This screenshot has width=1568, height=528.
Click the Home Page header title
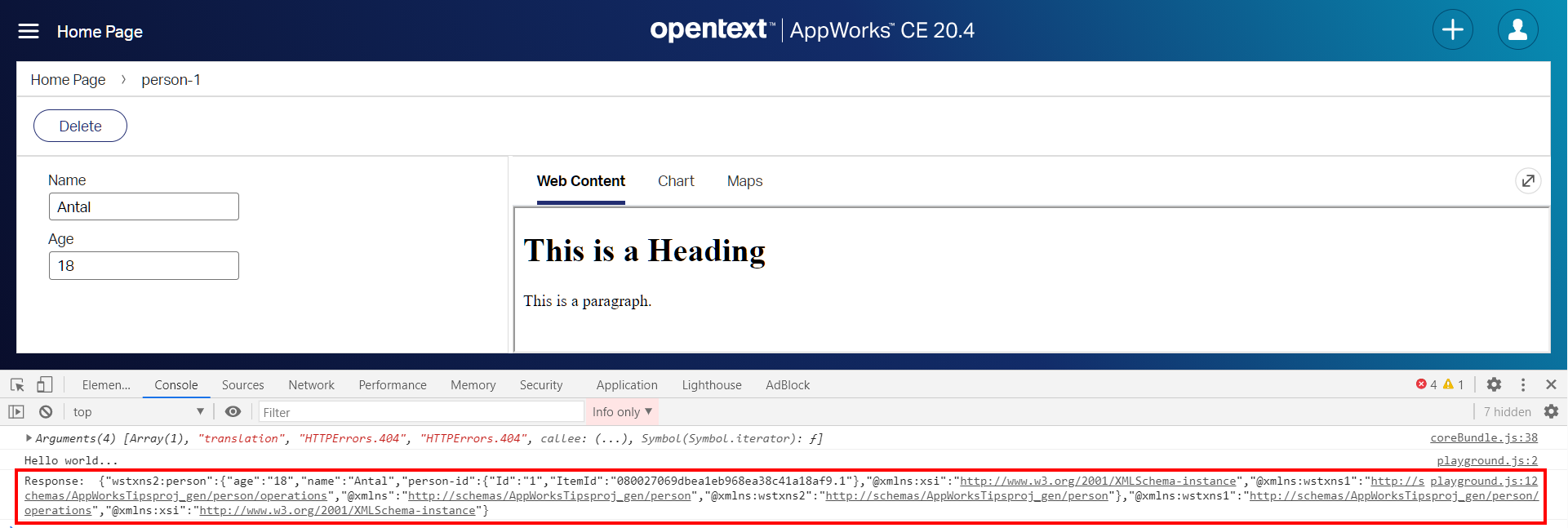click(100, 32)
